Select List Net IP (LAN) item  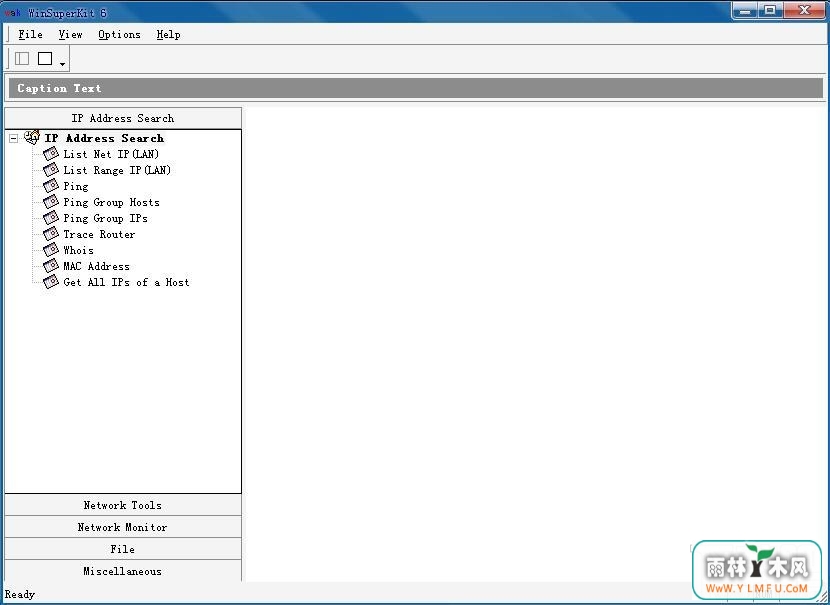[111, 154]
